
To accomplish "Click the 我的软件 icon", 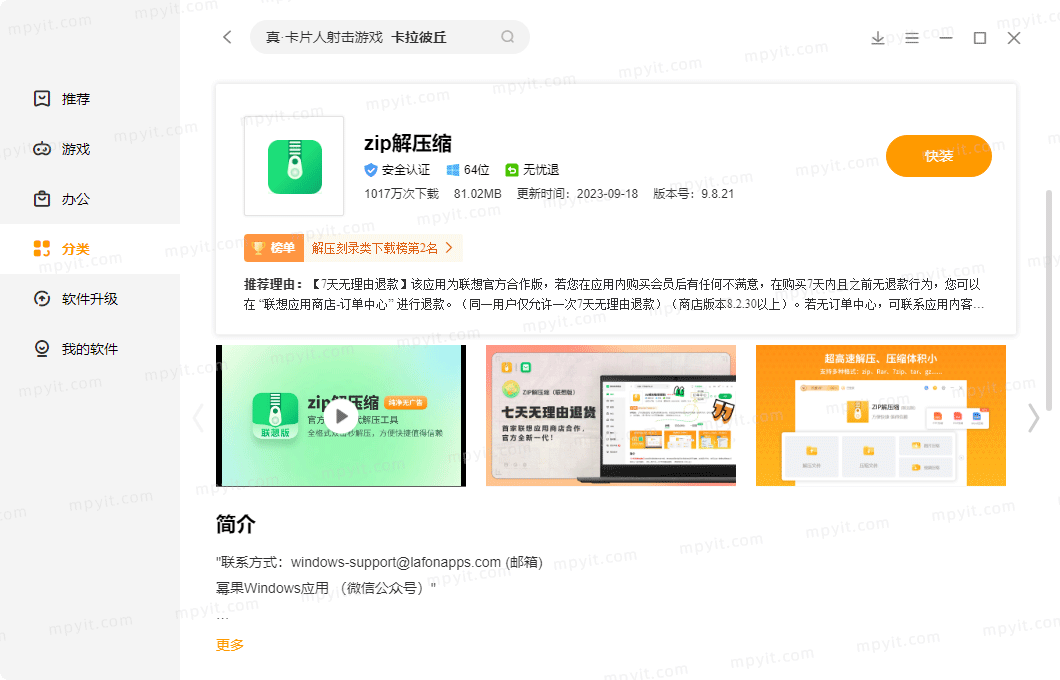I will pyautogui.click(x=42, y=349).
